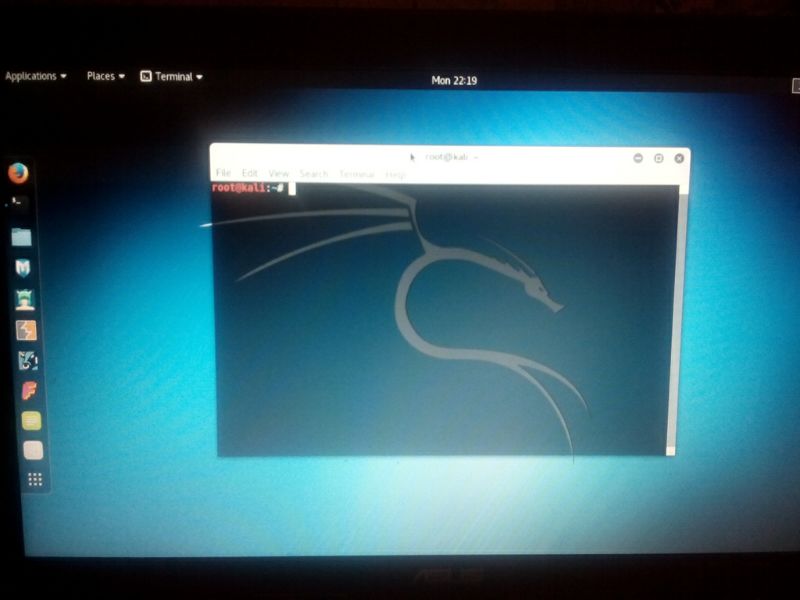Launch Faraday red F icon
800x600 pixels.
pyautogui.click(x=29, y=390)
